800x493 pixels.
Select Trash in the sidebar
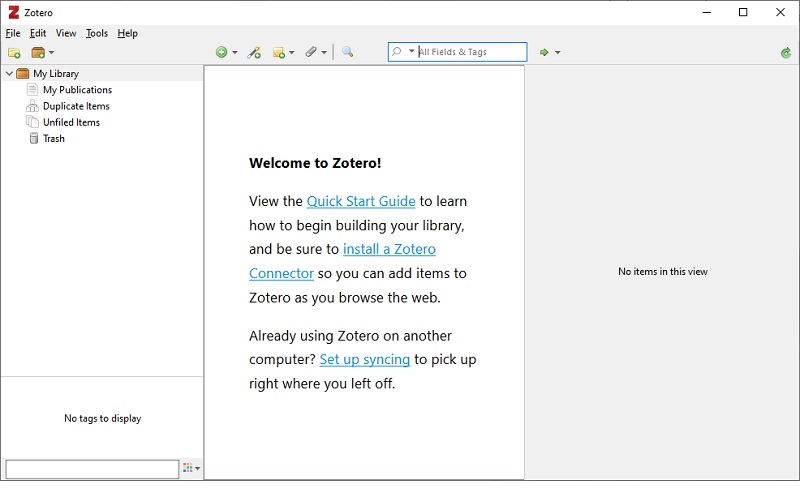pyautogui.click(x=54, y=139)
